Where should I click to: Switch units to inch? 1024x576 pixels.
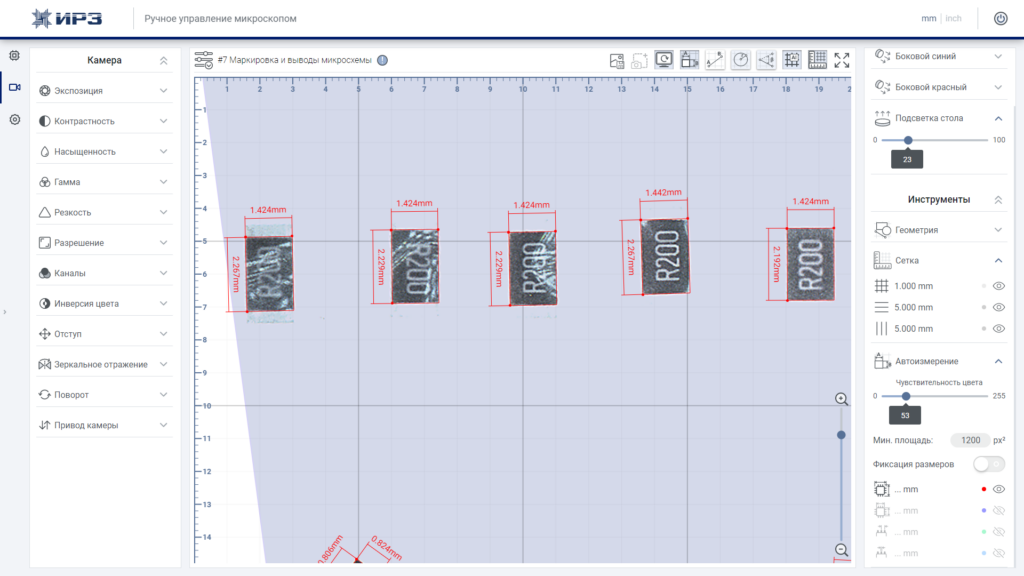point(953,18)
